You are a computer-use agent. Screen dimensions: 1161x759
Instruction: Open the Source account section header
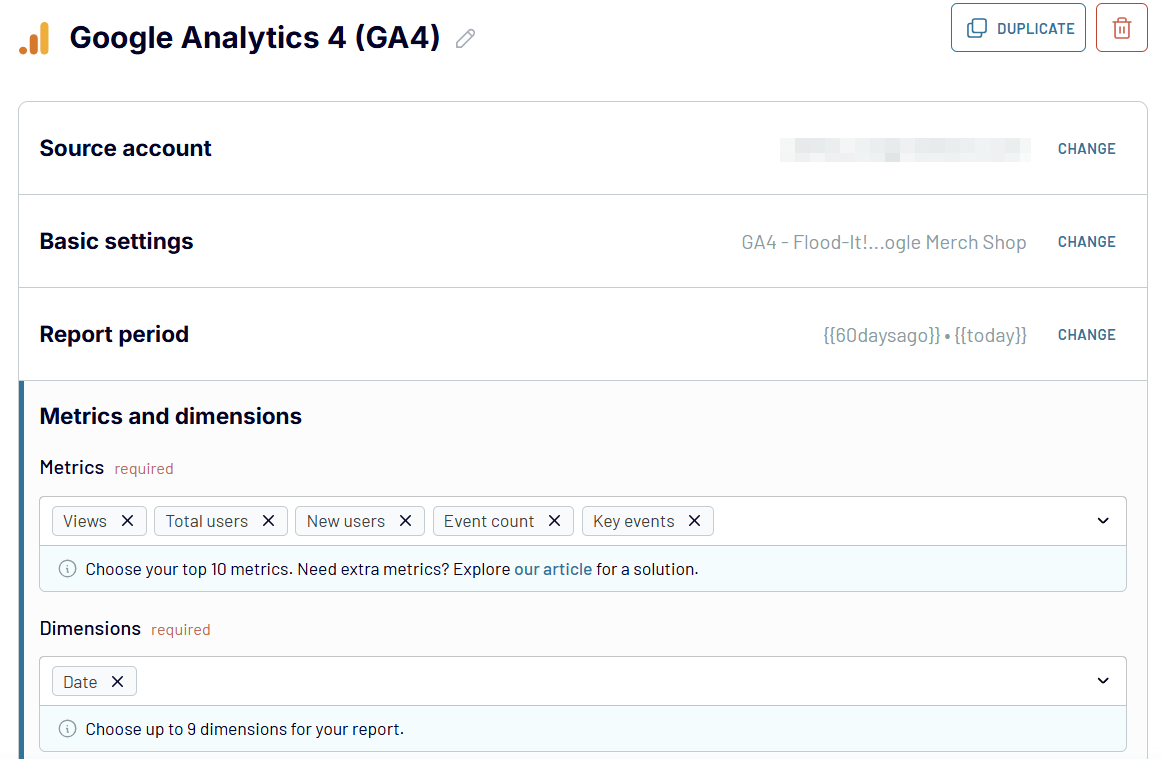[125, 148]
